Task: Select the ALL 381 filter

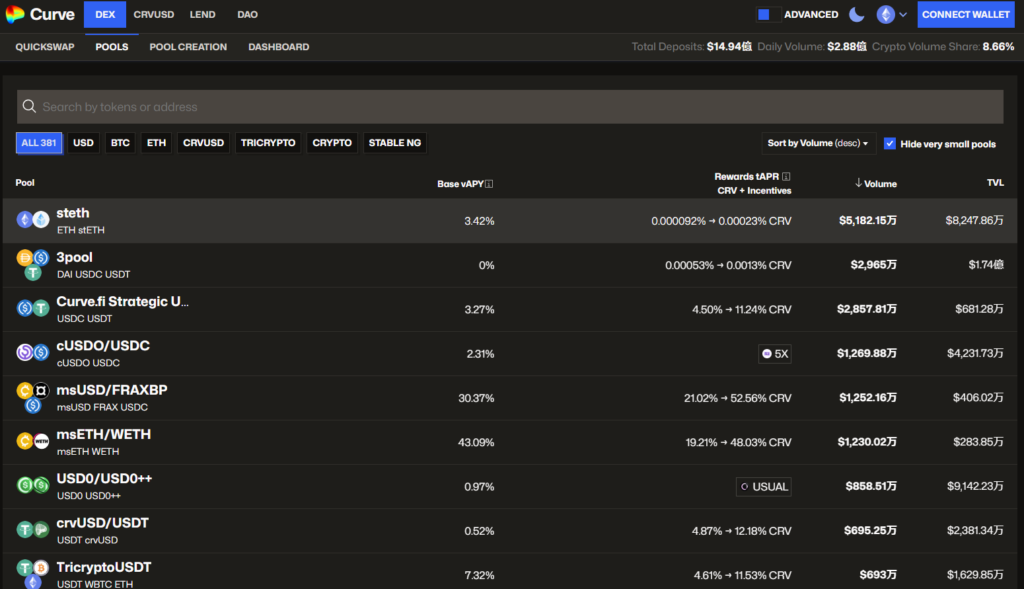Action: [x=39, y=143]
